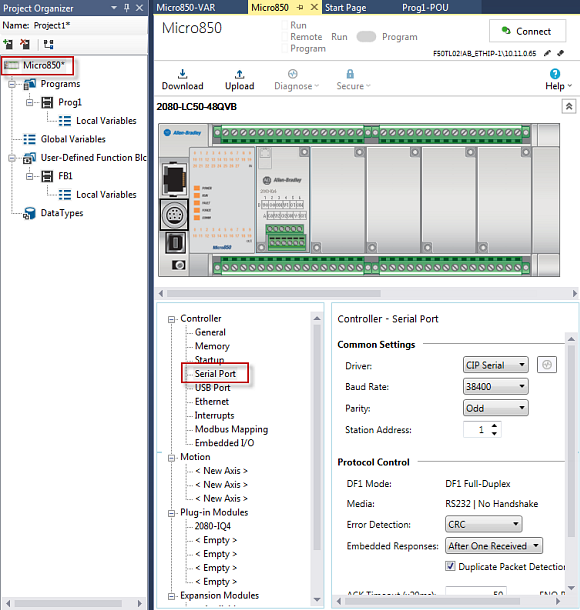
Task: Click the round button beside Driver dropdown
Action: click(x=547, y=365)
